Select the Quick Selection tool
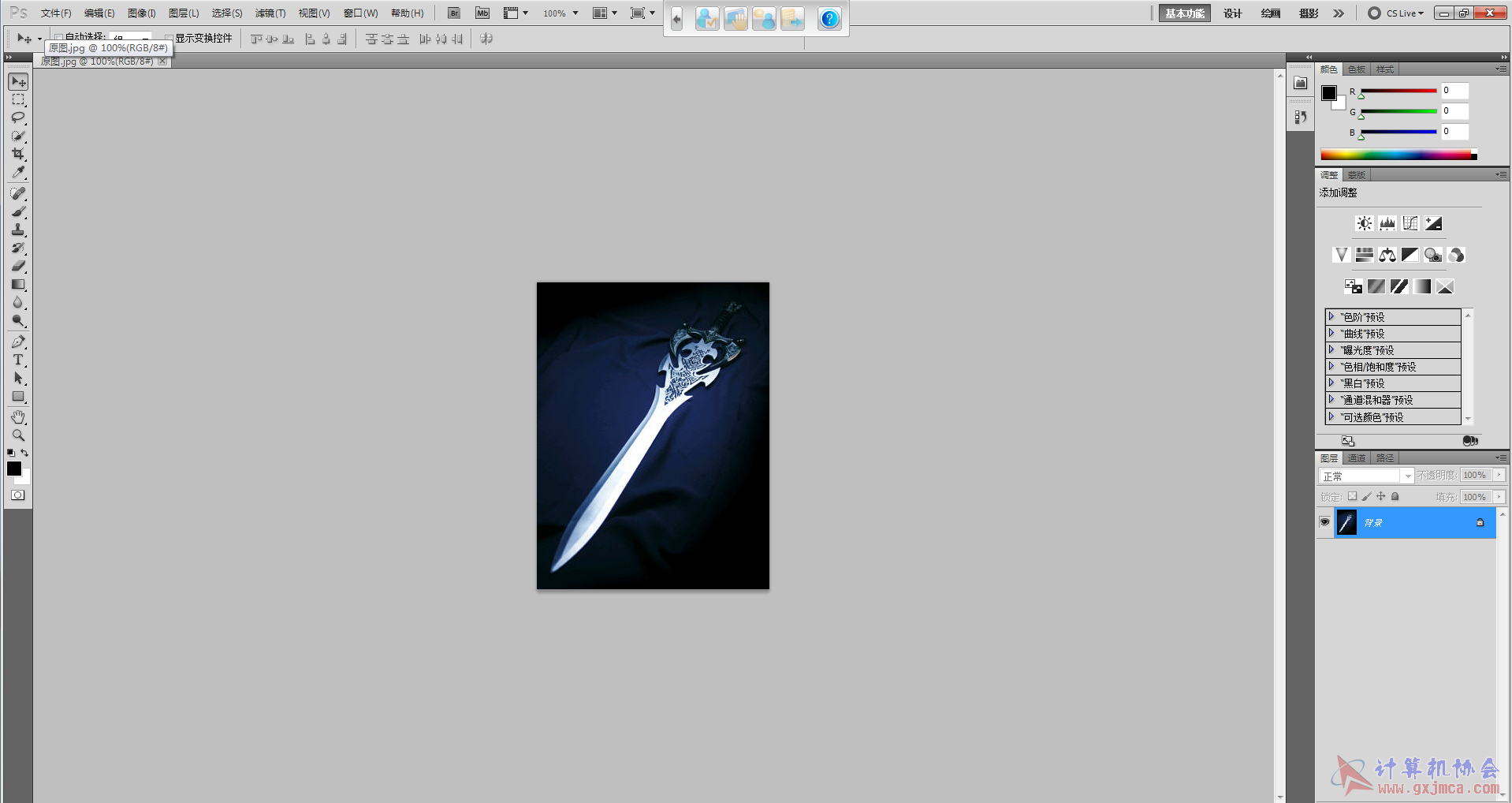Image resolution: width=1512 pixels, height=803 pixels. (18, 136)
